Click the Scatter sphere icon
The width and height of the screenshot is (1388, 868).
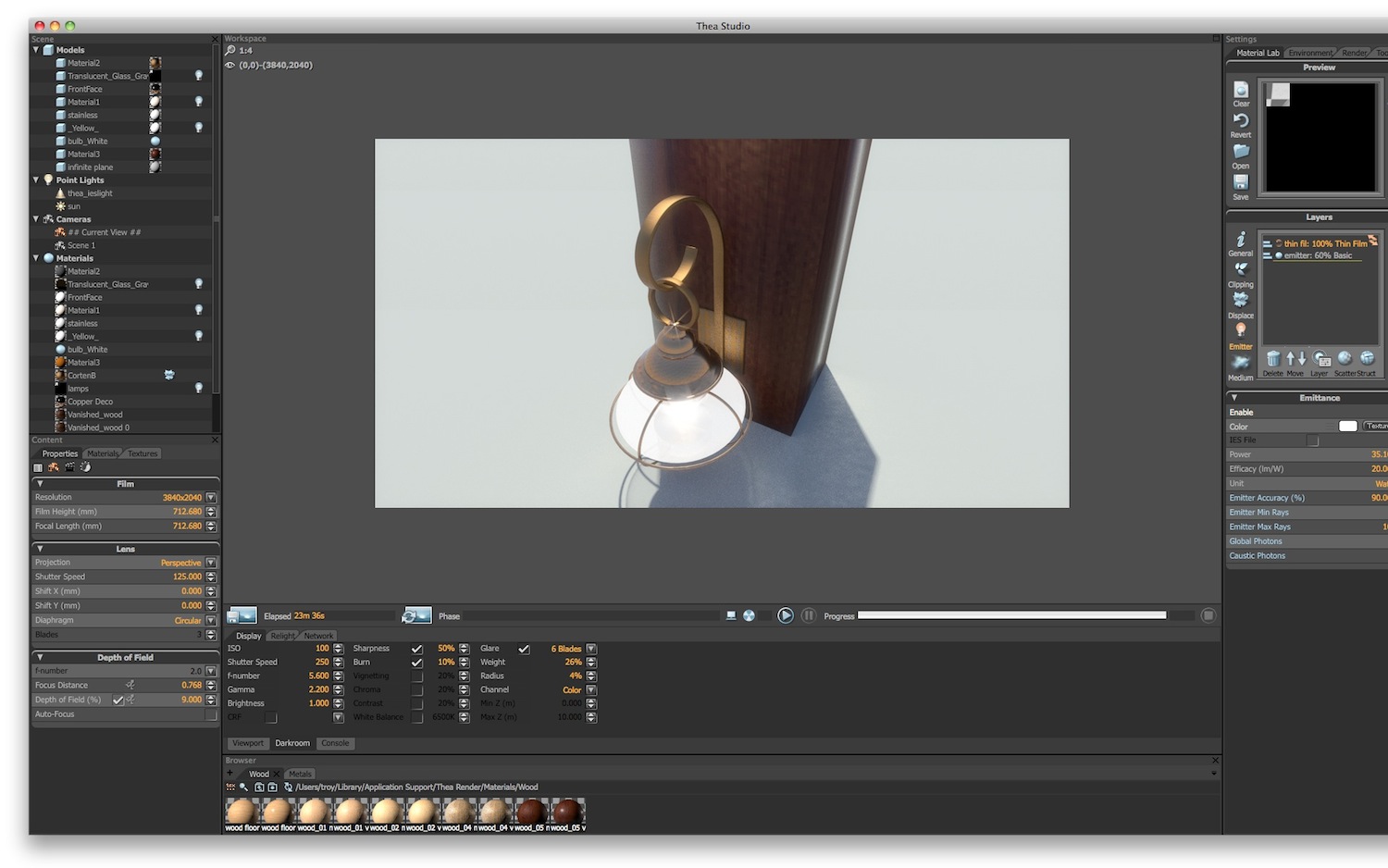1345,358
